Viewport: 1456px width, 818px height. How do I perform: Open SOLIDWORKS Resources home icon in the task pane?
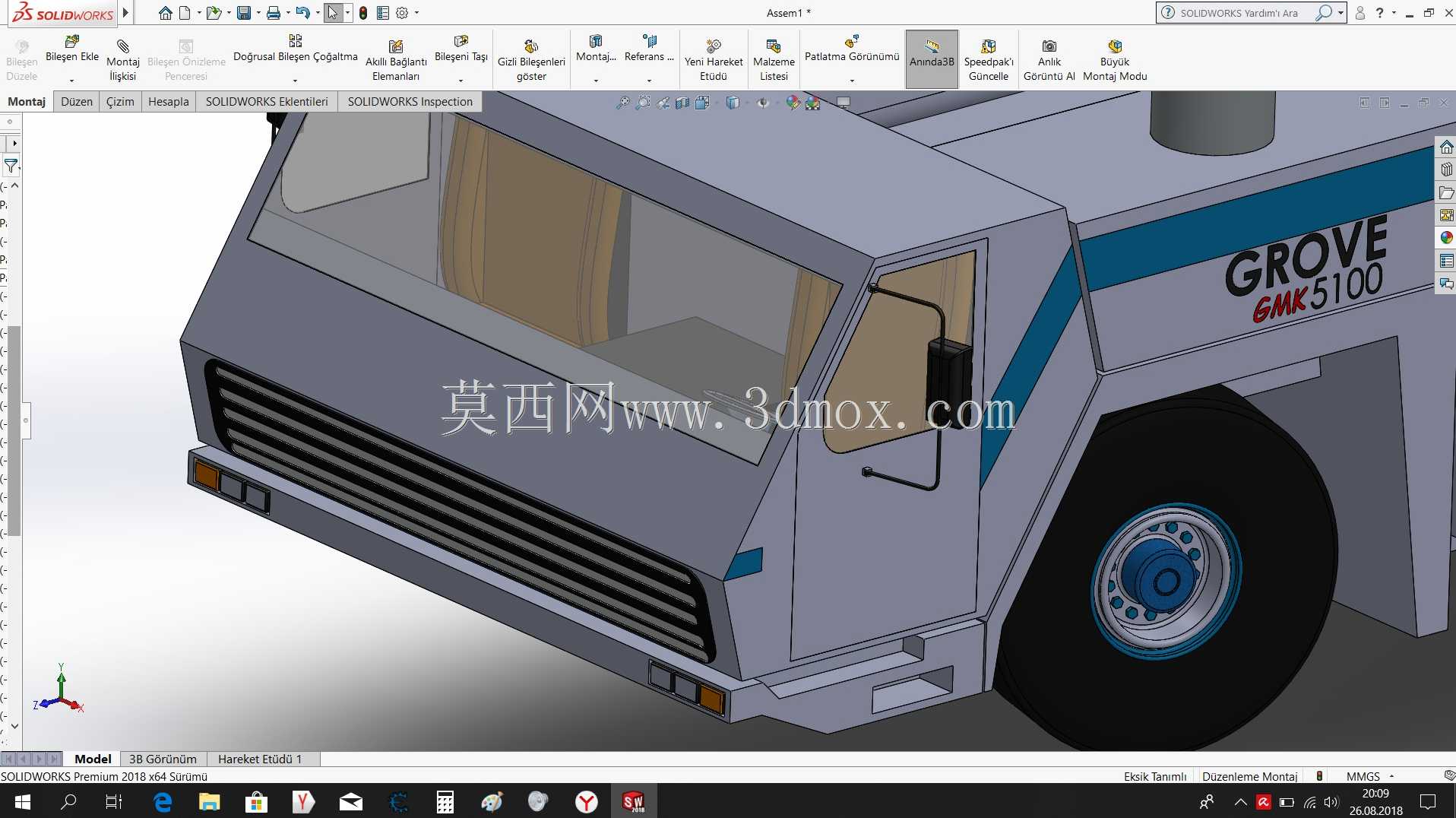(1446, 147)
